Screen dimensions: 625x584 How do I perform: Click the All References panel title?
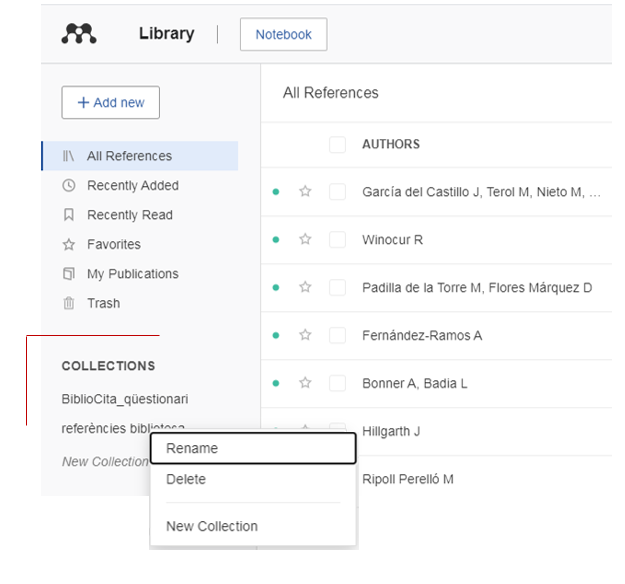pos(330,93)
